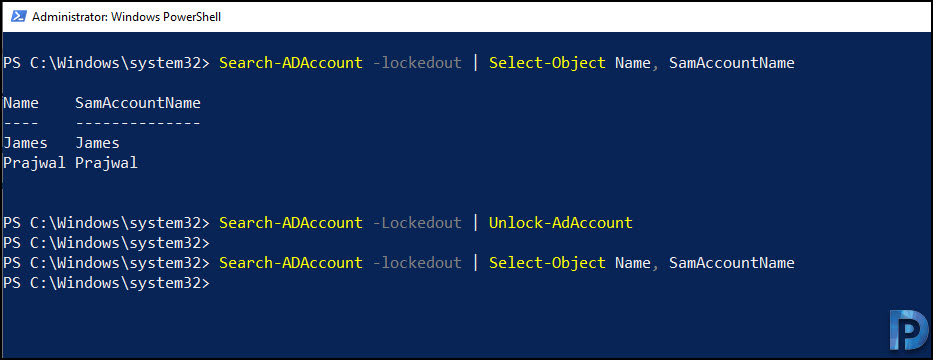Click the blue P watermark logo
Screen dimensions: 933x360
(909, 331)
